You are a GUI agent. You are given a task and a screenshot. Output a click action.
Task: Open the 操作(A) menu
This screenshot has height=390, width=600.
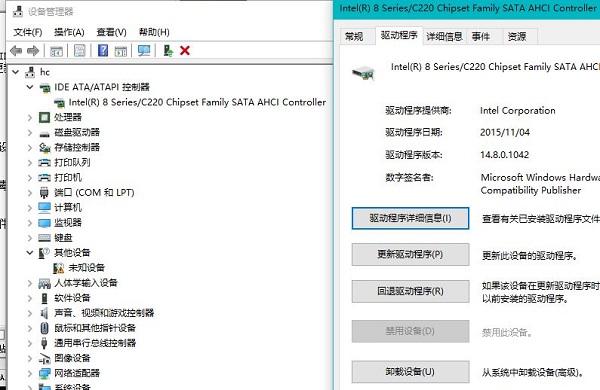(x=69, y=32)
